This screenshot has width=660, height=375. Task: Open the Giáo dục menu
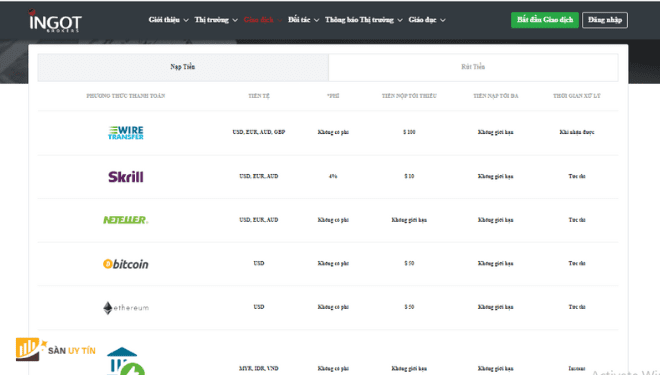tap(427, 20)
